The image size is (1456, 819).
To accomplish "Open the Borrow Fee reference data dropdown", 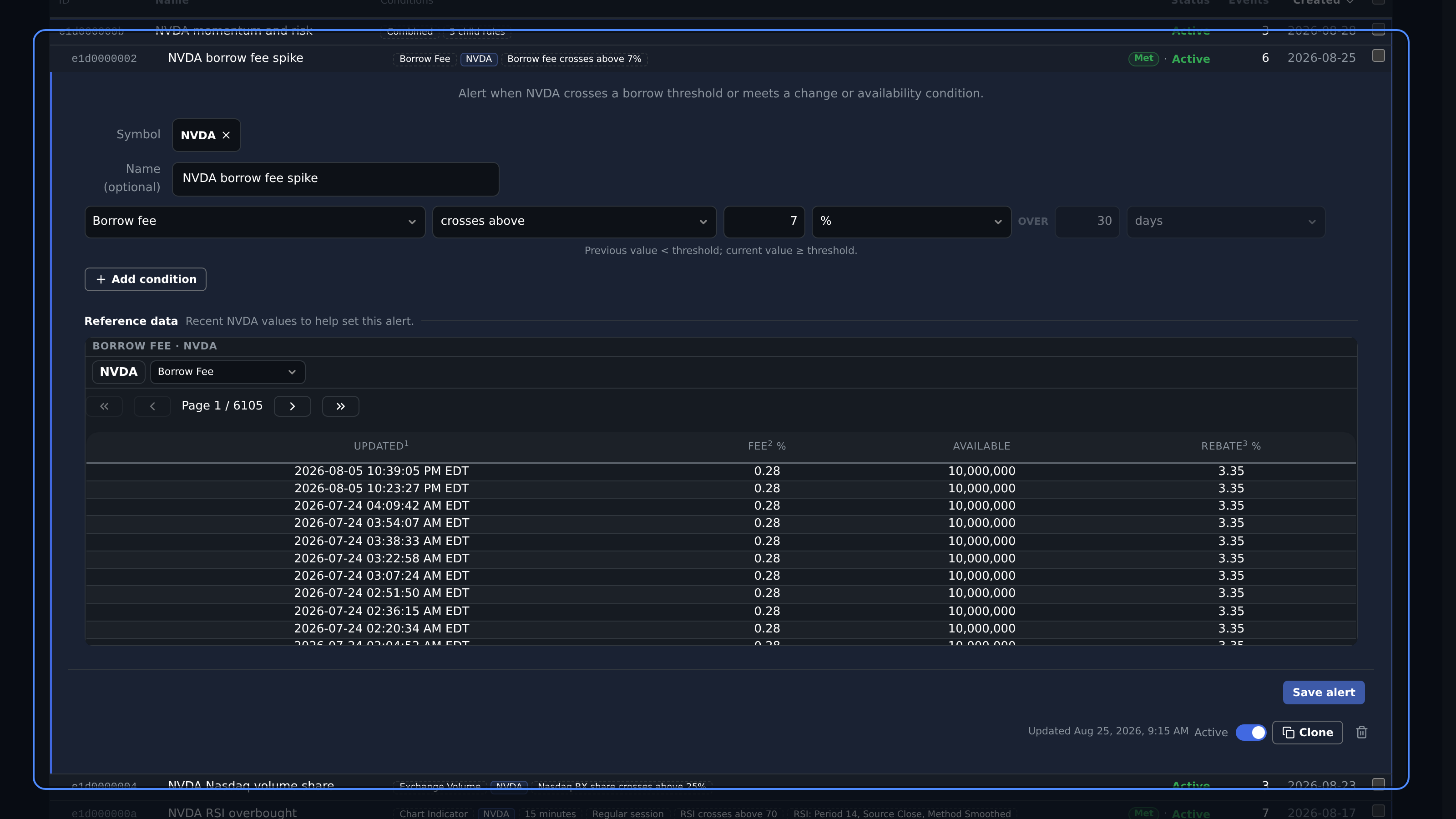I will (x=227, y=371).
